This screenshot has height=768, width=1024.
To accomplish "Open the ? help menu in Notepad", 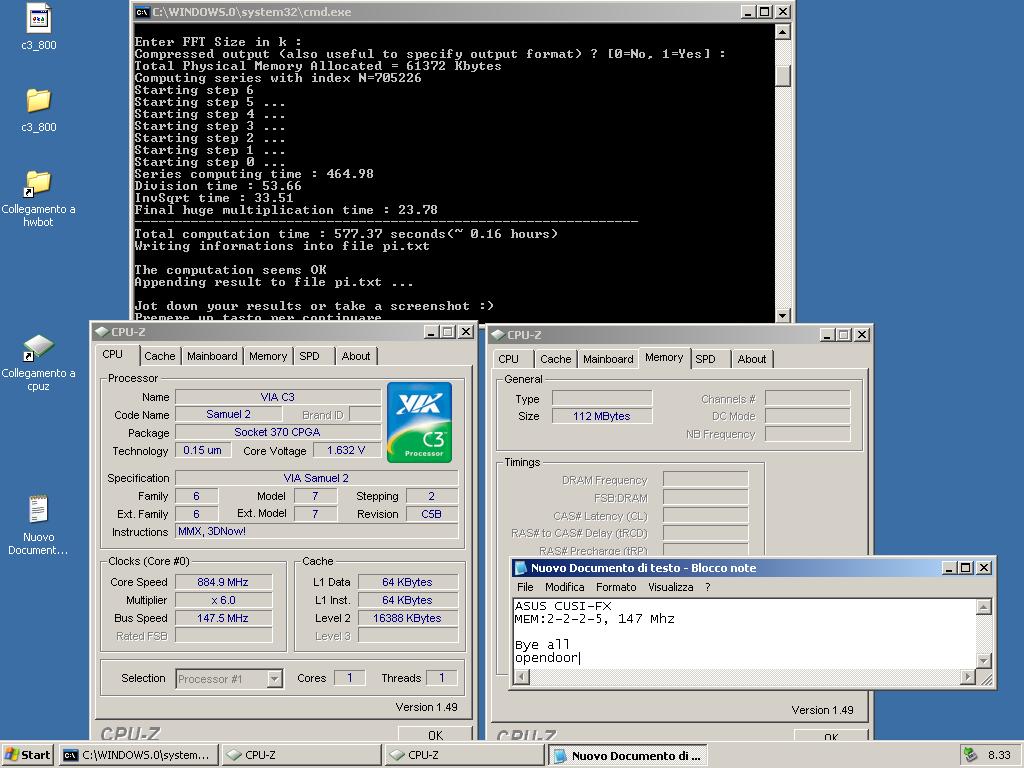I will pyautogui.click(x=708, y=587).
